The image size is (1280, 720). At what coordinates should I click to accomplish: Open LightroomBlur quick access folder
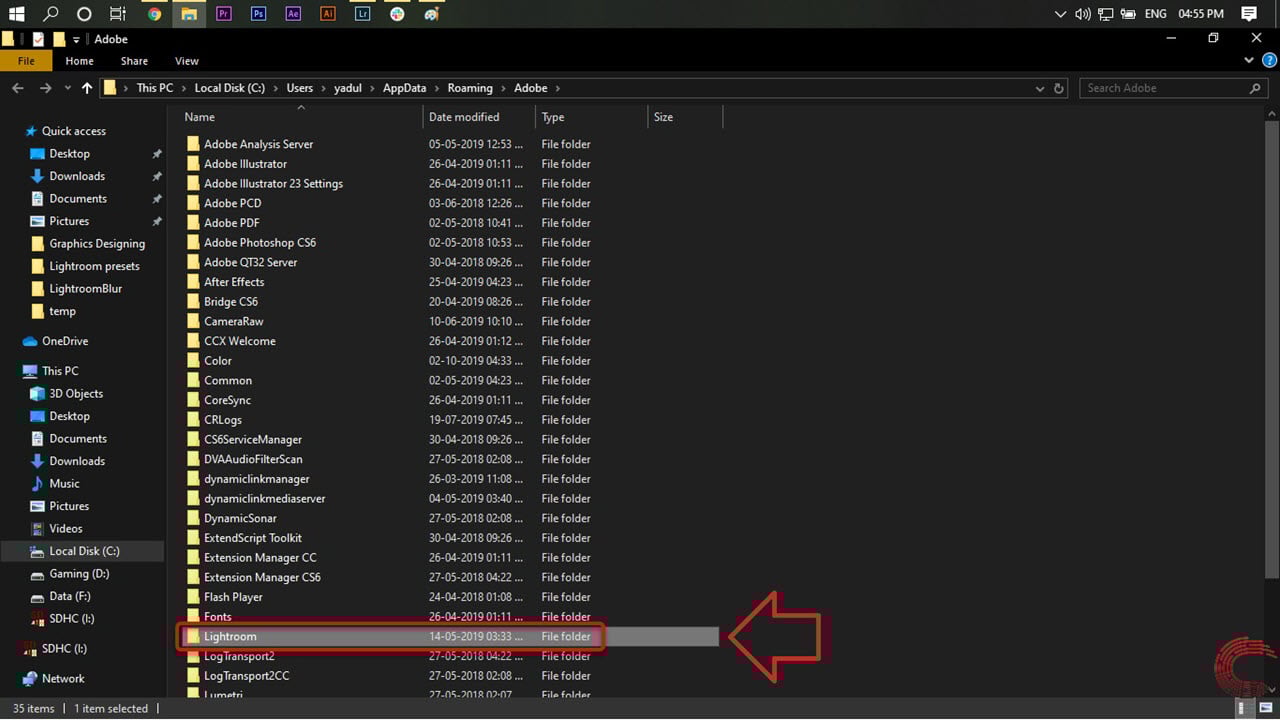tap(86, 289)
